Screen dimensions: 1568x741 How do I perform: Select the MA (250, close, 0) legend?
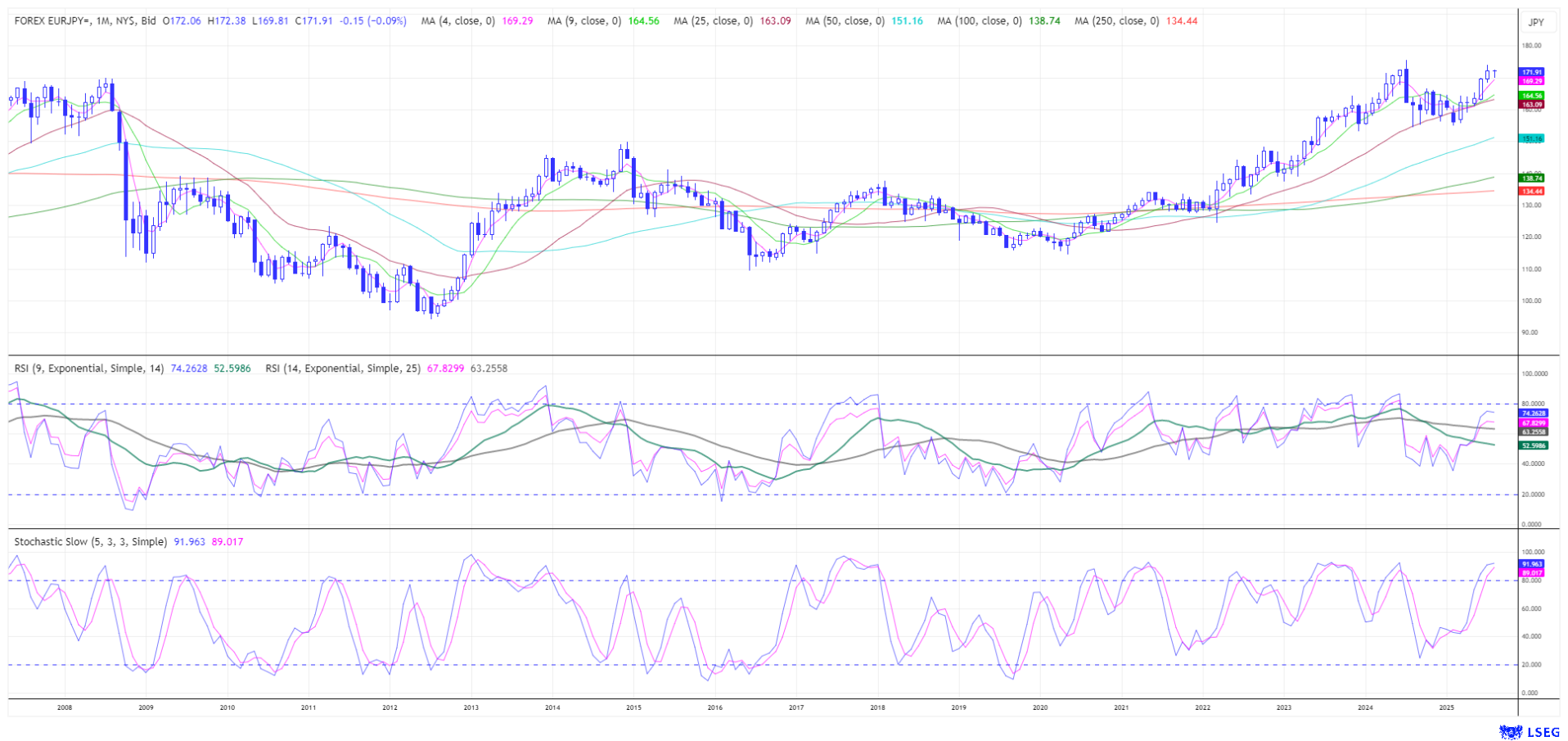click(x=1116, y=20)
